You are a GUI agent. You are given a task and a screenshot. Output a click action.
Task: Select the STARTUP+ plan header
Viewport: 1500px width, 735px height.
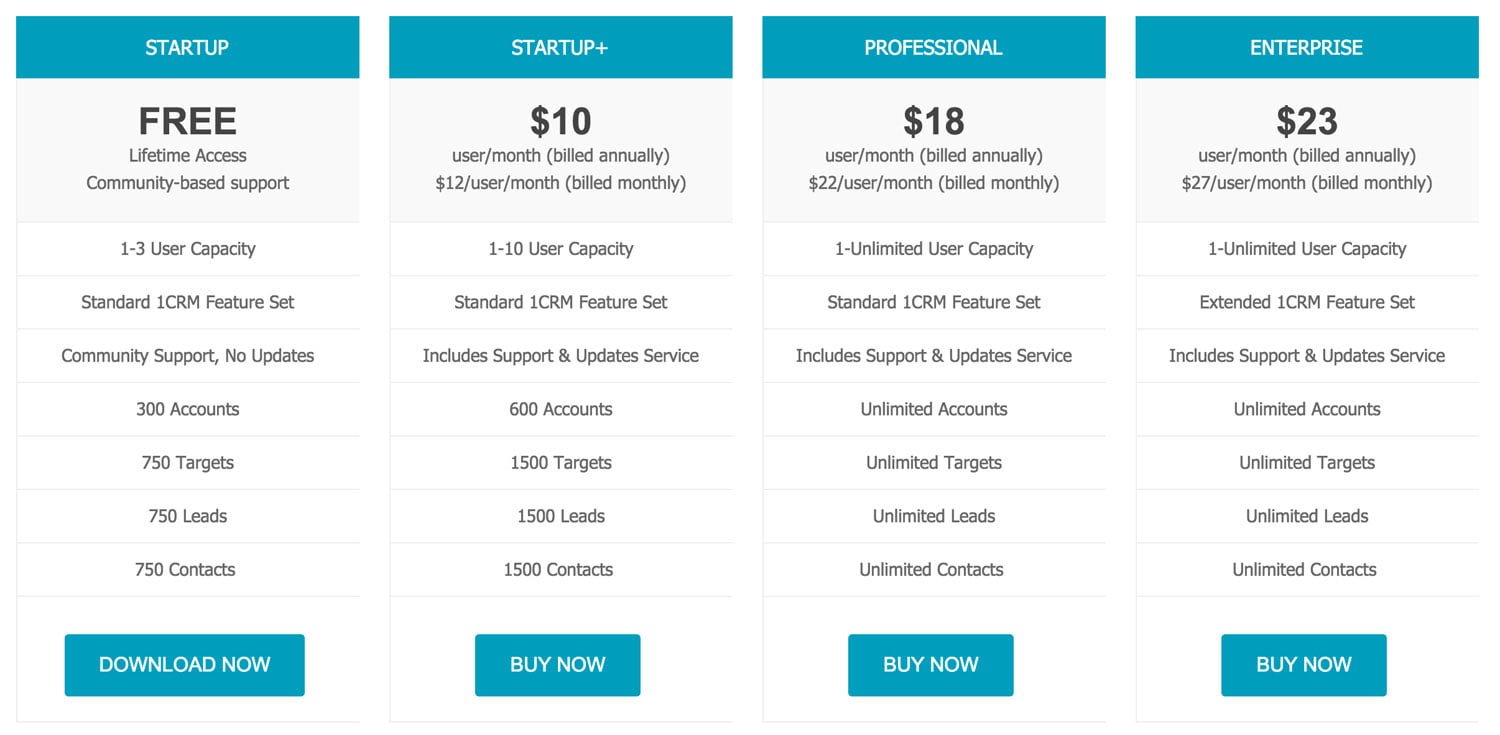(x=561, y=47)
